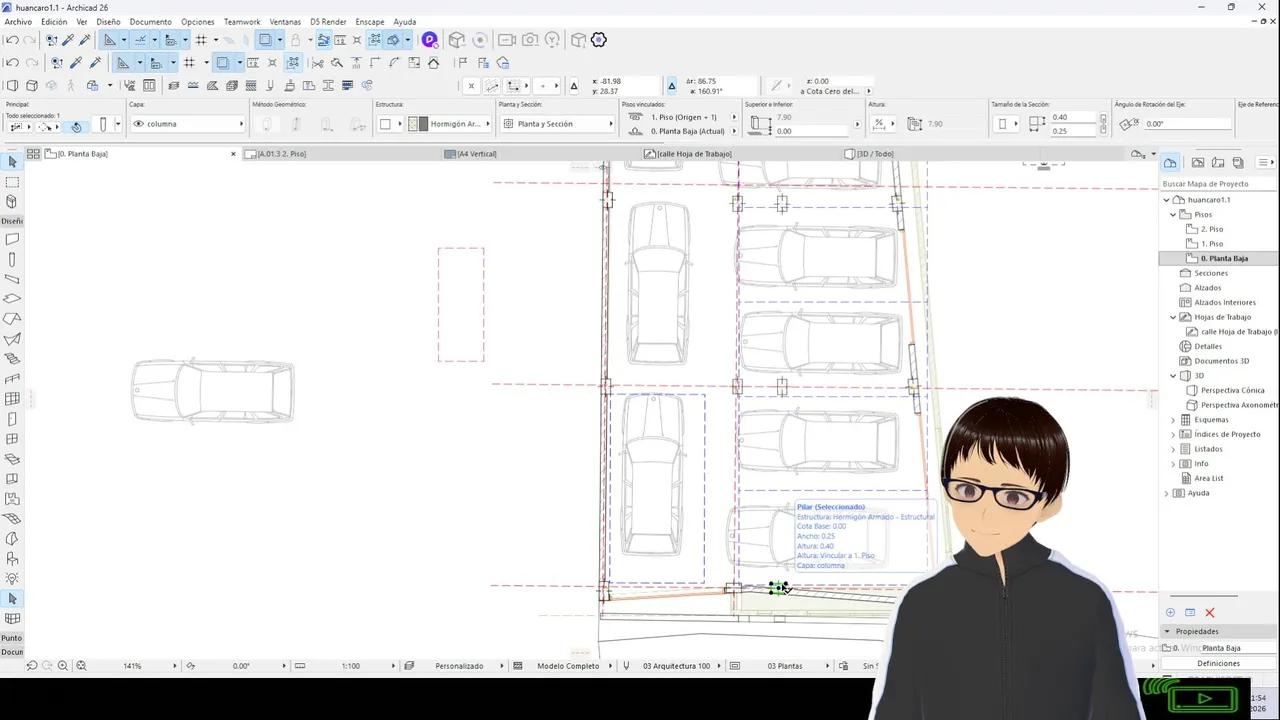The image size is (1280, 720).
Task: Toggle the trace reference icon
Action: tap(265, 40)
